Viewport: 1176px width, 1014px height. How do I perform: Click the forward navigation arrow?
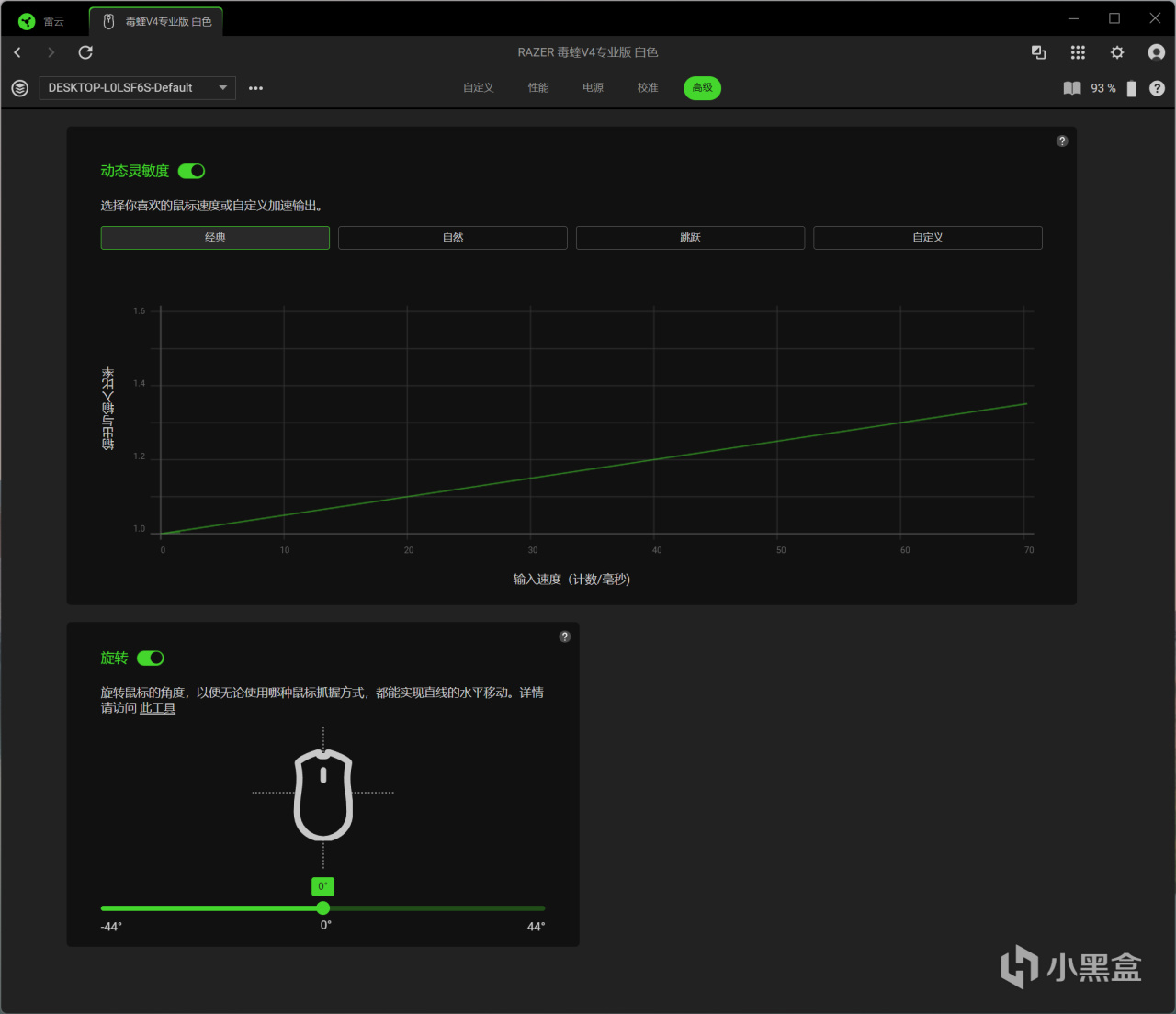pyautogui.click(x=51, y=52)
